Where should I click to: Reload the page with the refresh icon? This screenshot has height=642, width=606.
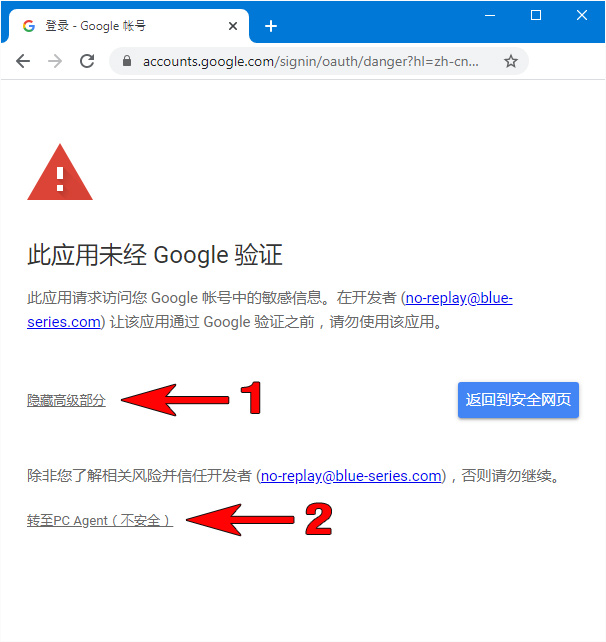[x=87, y=61]
